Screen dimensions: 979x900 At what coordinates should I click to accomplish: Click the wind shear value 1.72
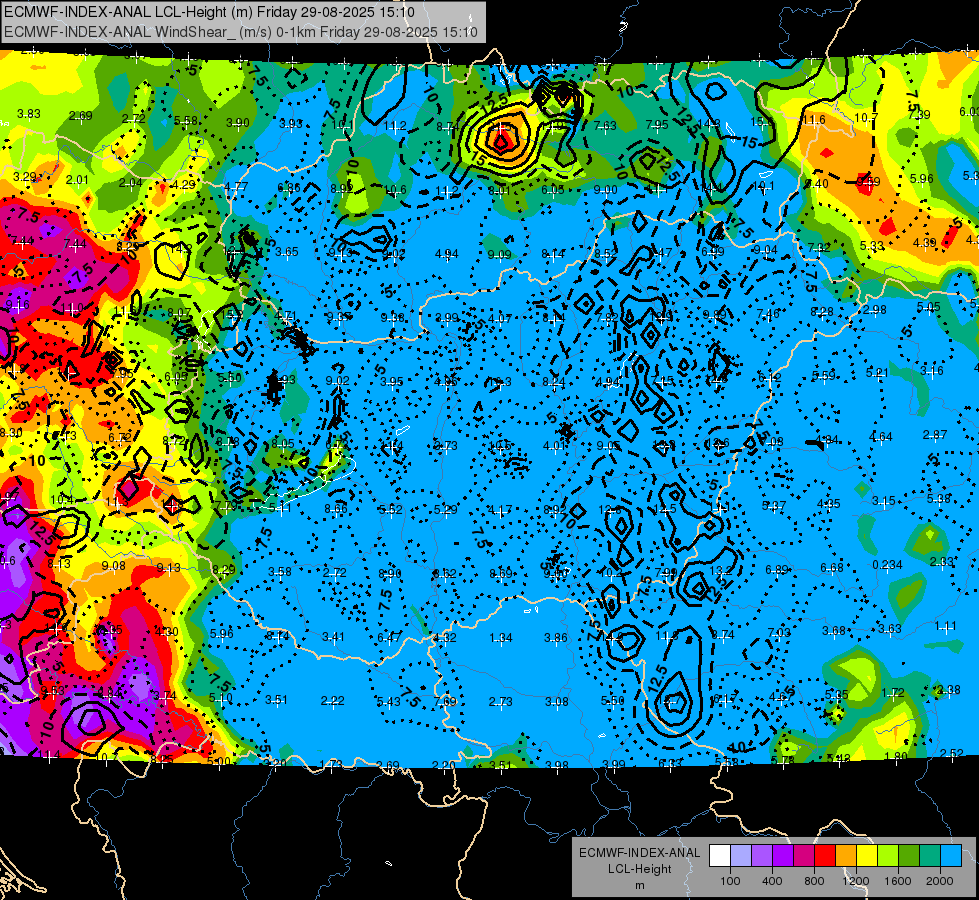click(893, 693)
